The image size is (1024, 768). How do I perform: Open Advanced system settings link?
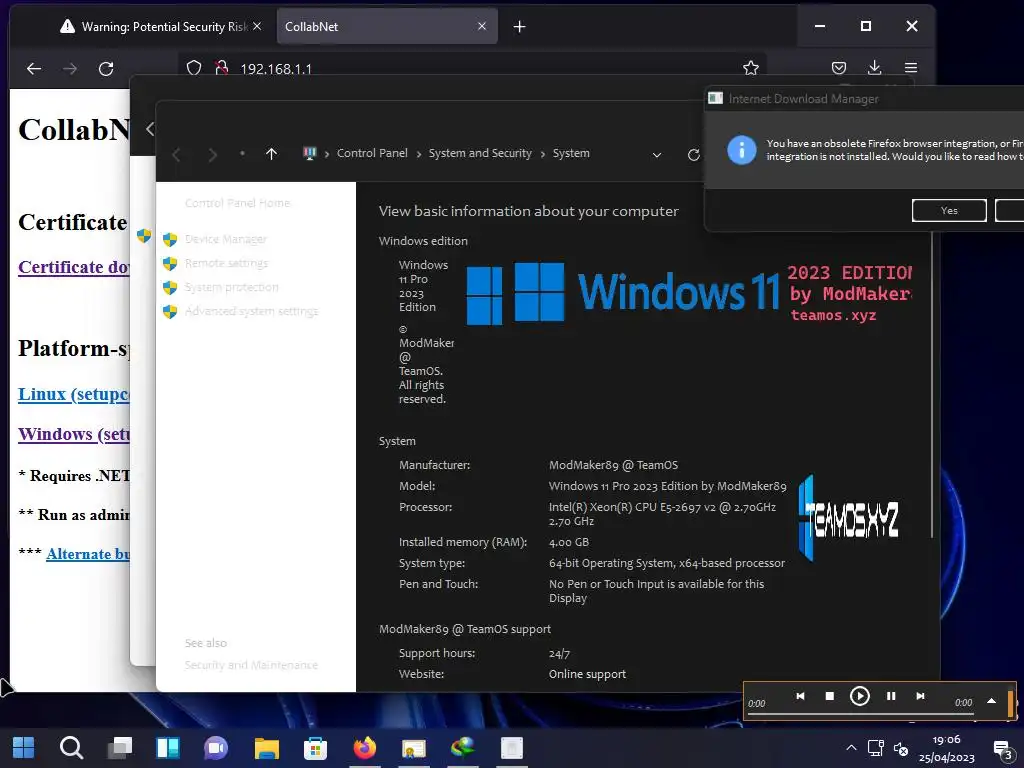click(251, 311)
